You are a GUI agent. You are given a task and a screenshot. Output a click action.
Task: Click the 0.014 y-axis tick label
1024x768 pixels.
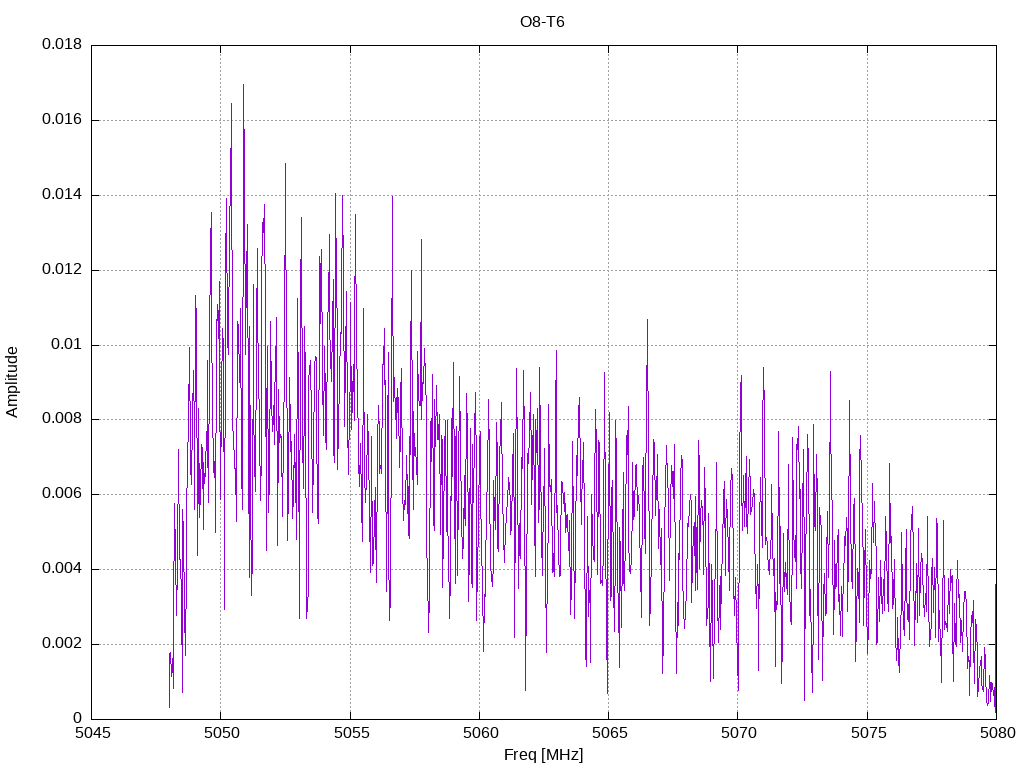61,195
